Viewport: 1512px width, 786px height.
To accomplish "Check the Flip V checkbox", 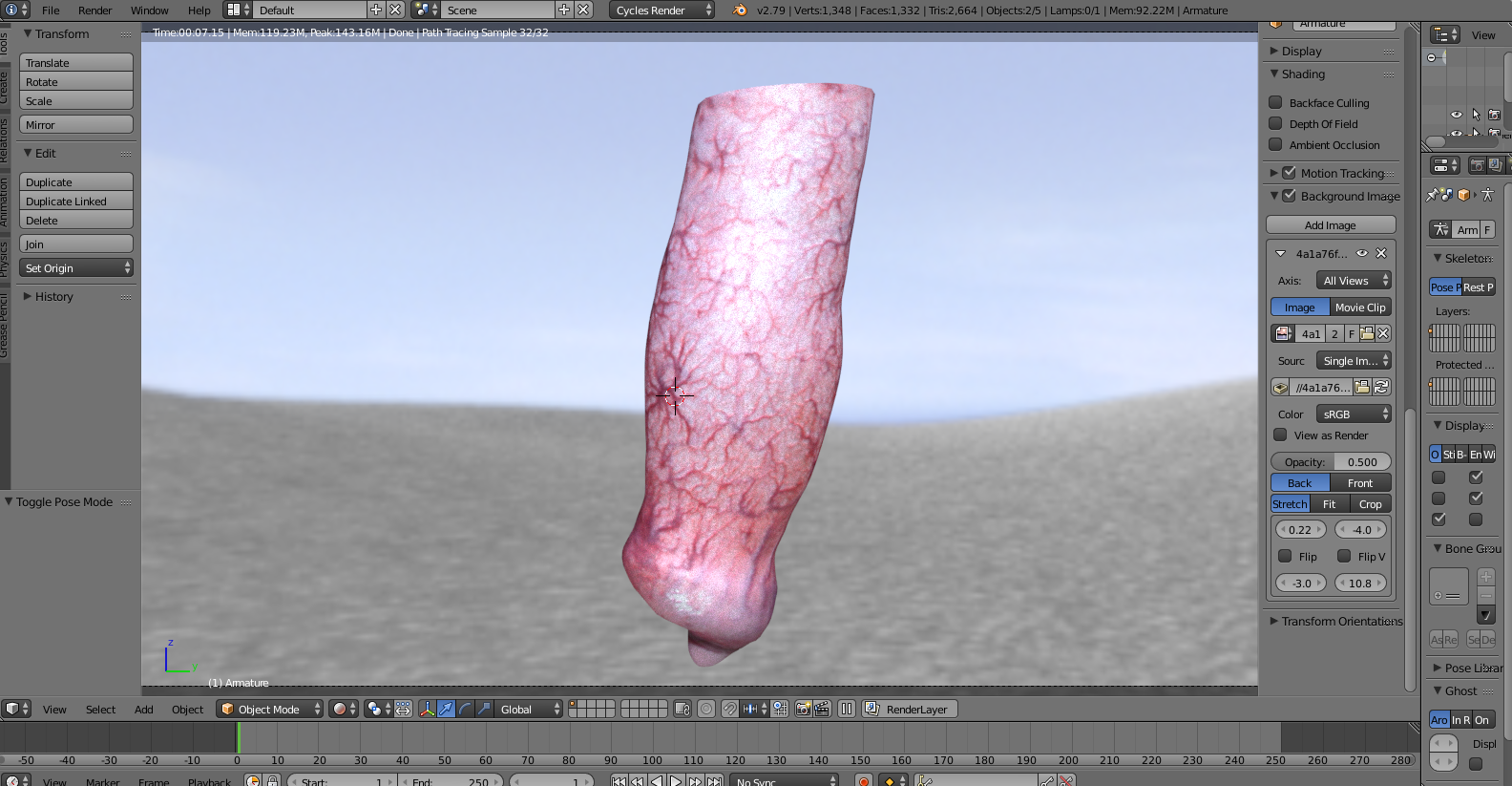I will pyautogui.click(x=1344, y=556).
